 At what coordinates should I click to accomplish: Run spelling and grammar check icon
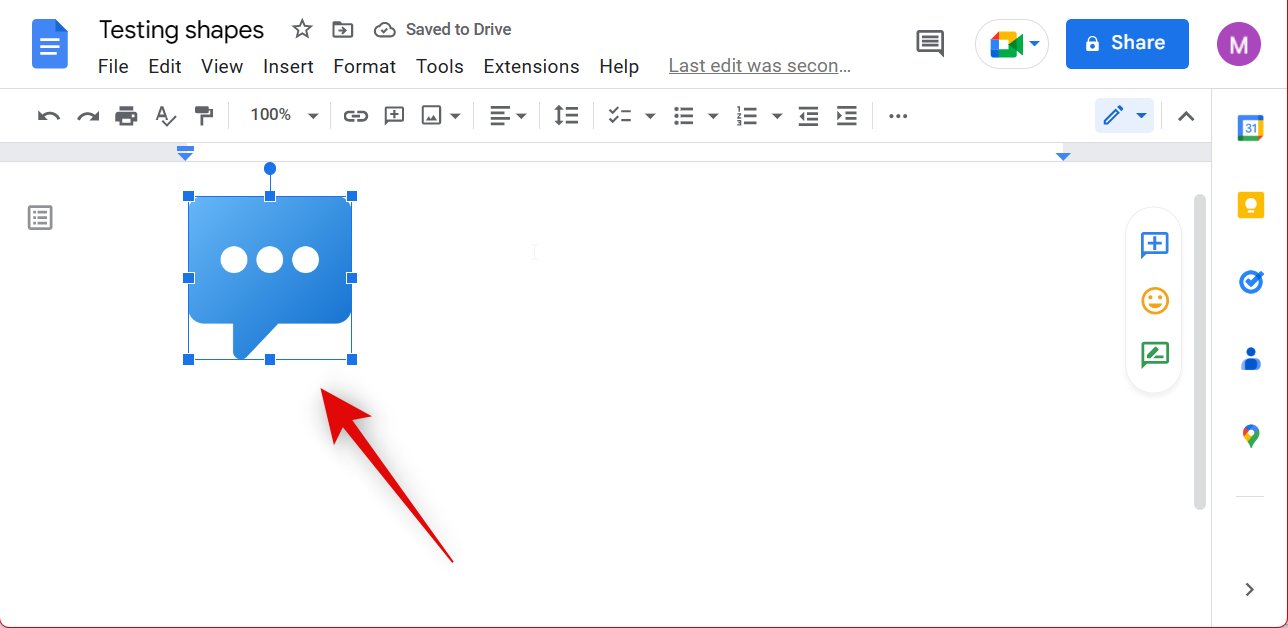click(165, 116)
